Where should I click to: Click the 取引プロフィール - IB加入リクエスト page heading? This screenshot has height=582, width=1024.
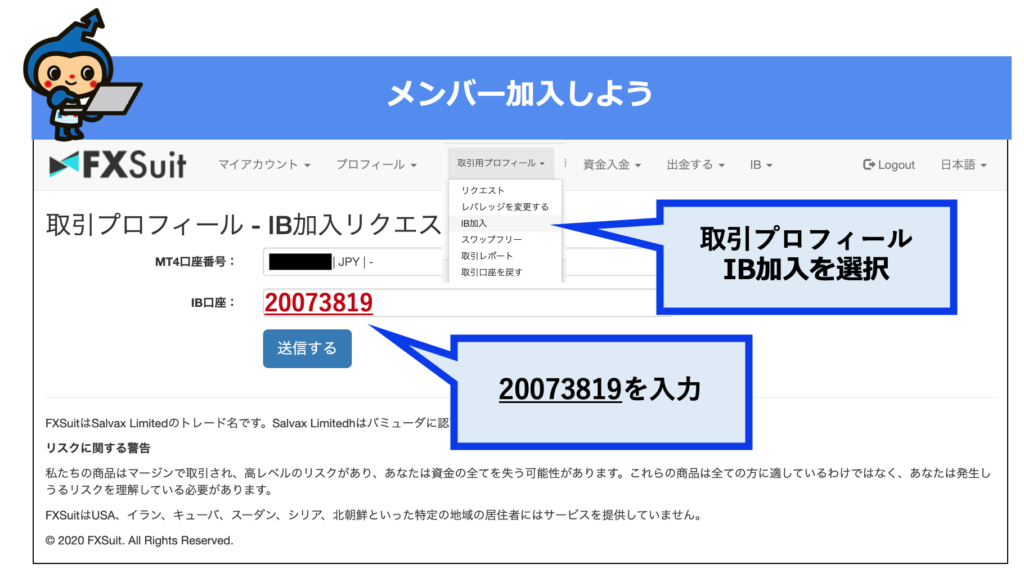click(244, 225)
